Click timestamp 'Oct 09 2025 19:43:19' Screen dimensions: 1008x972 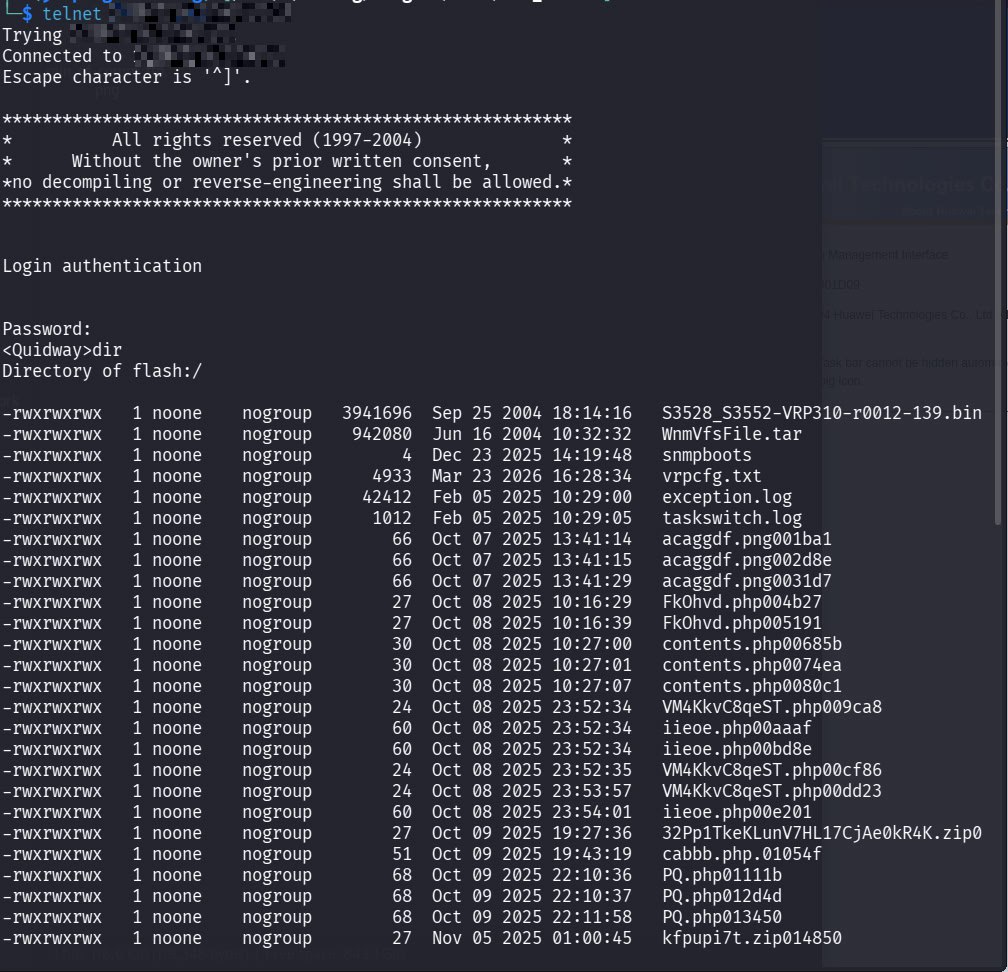[x=532, y=854]
